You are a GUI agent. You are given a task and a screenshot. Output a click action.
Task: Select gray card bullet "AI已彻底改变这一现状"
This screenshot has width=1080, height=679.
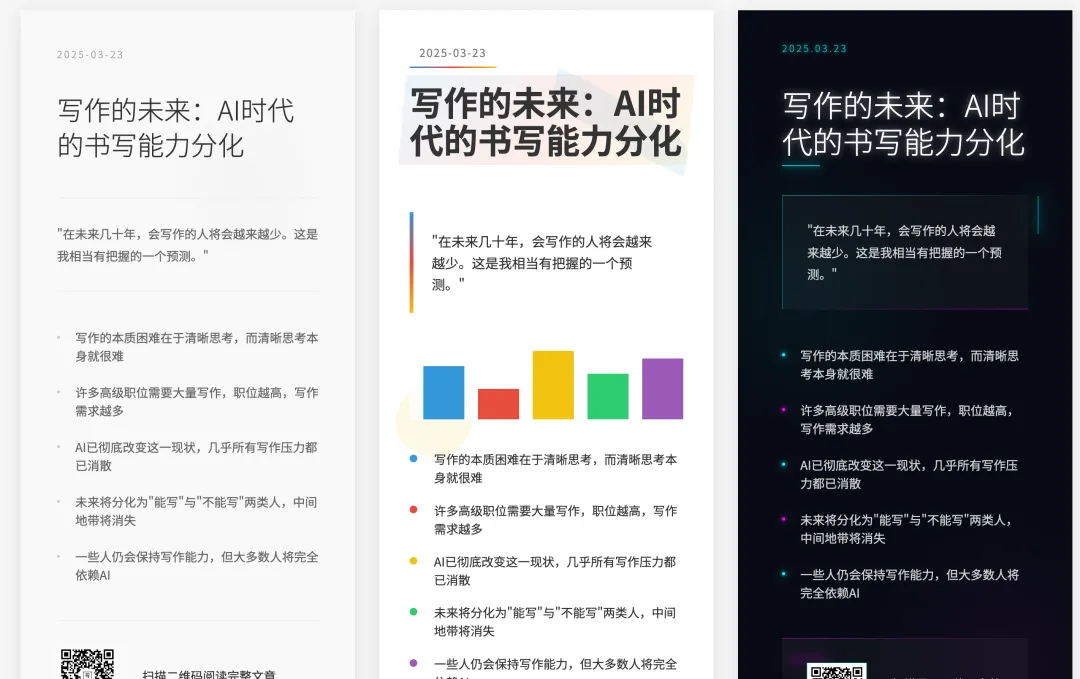point(196,457)
